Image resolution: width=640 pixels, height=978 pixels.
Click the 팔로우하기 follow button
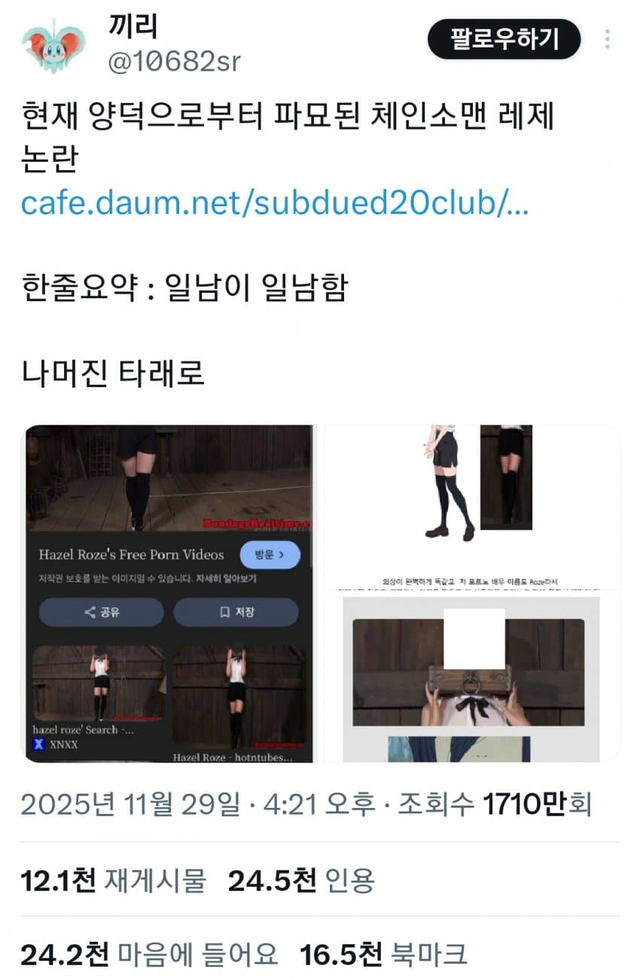[504, 39]
